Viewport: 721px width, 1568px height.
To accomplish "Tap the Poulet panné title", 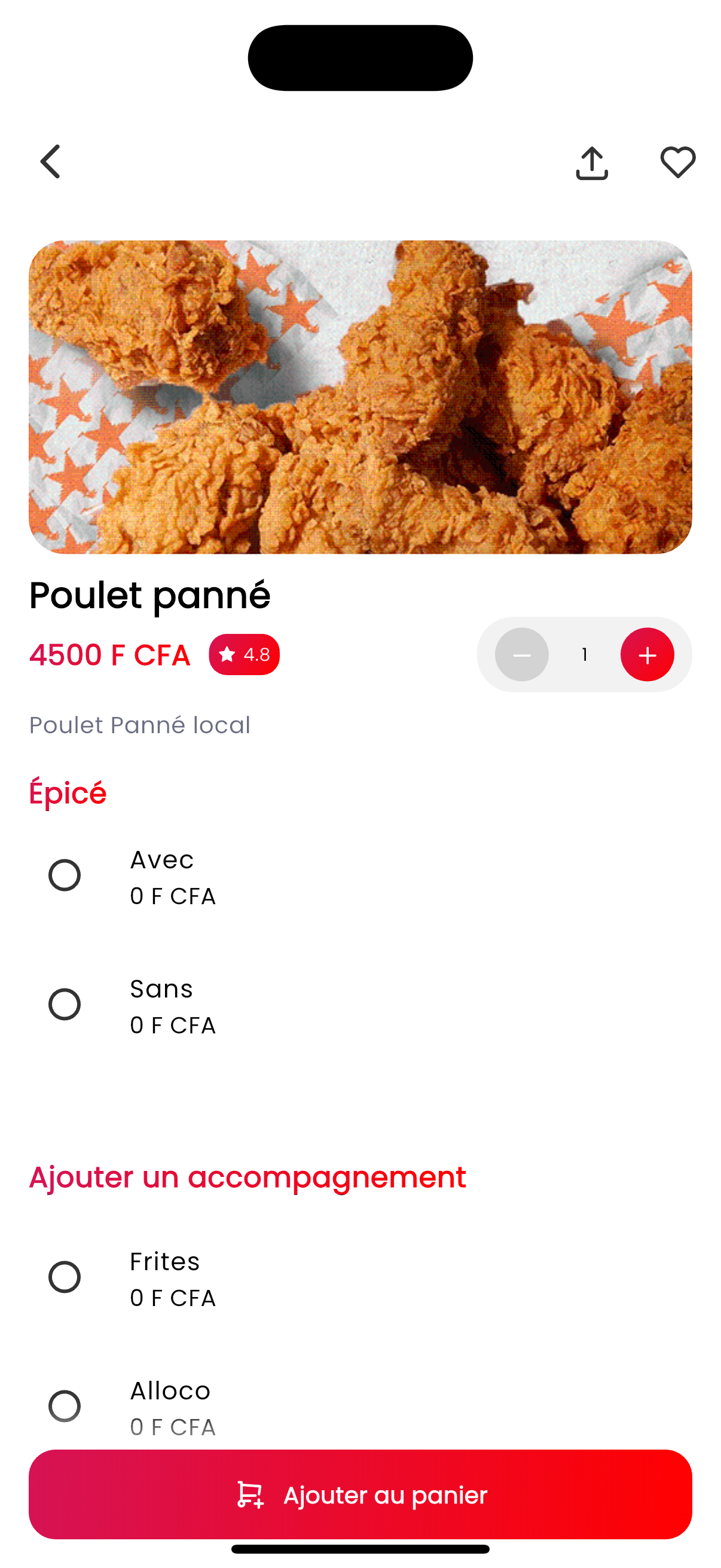I will coord(149,594).
